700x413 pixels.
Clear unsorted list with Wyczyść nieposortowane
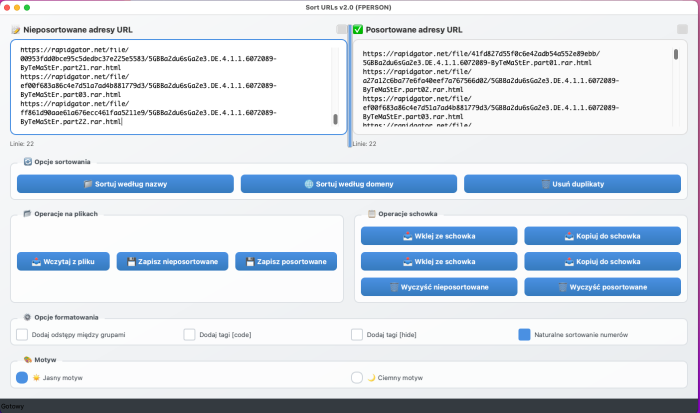tap(439, 287)
